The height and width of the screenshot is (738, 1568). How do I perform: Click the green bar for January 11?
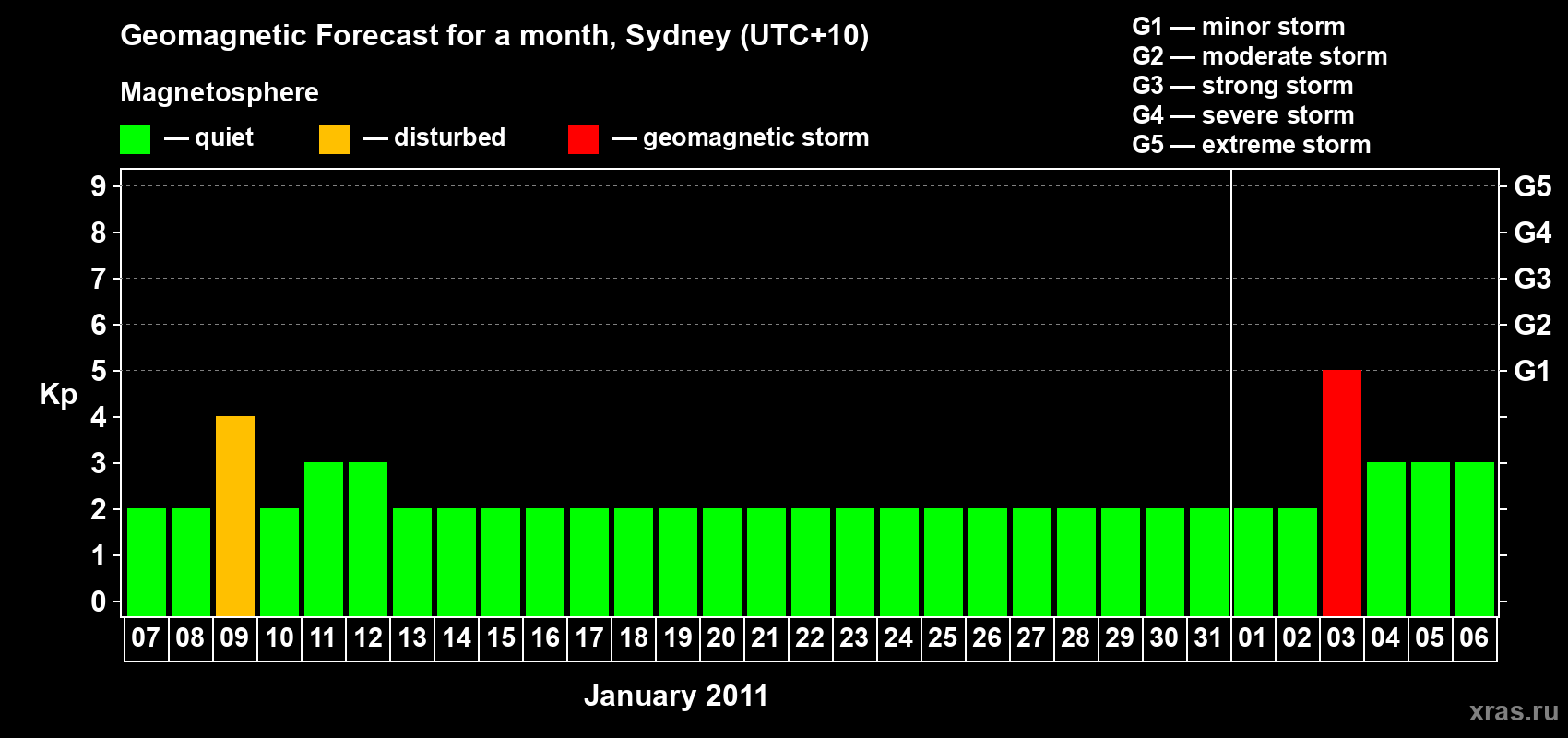tap(324, 539)
